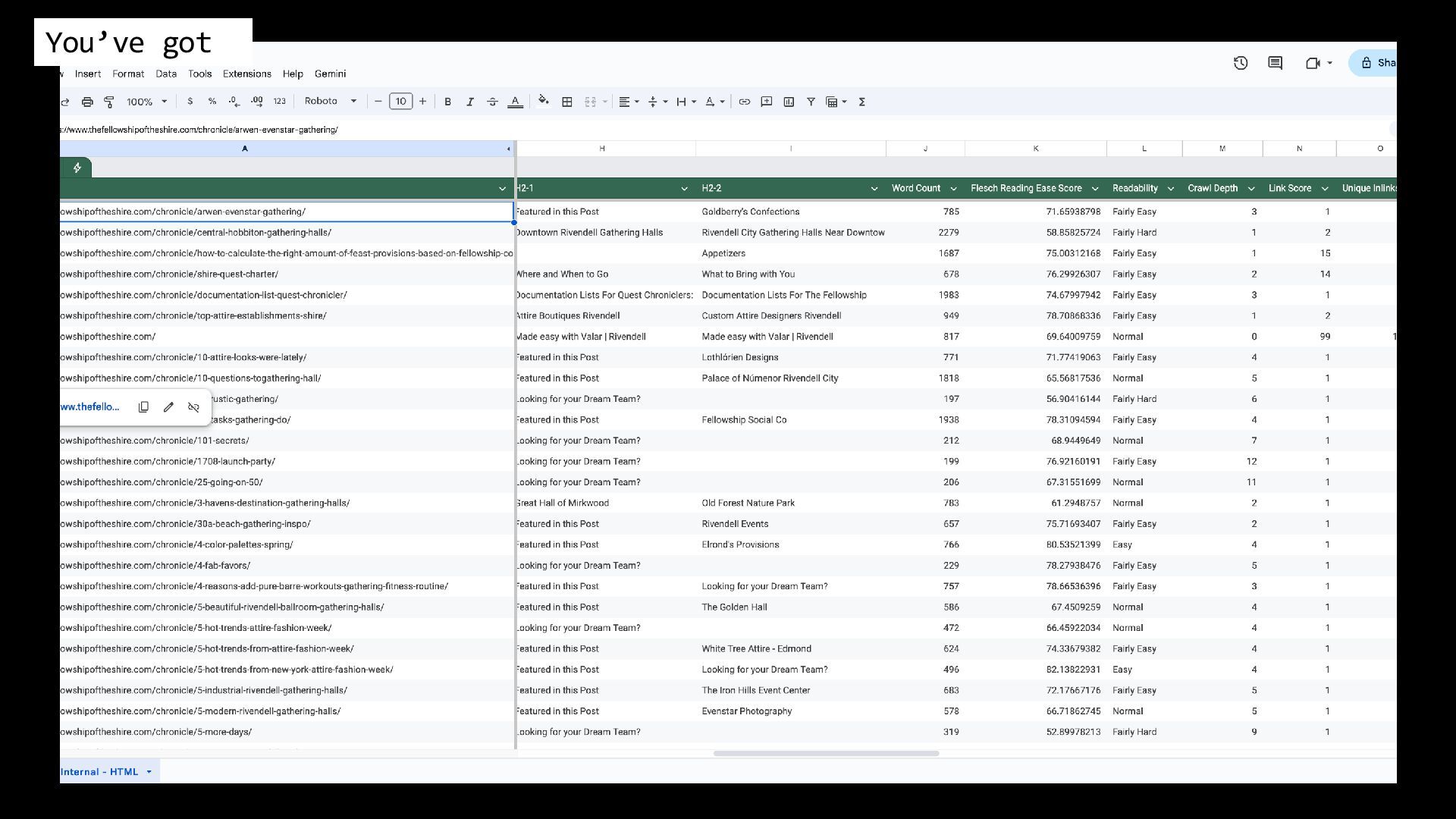Toggle italic formatting
The height and width of the screenshot is (819, 1456).
(x=469, y=102)
